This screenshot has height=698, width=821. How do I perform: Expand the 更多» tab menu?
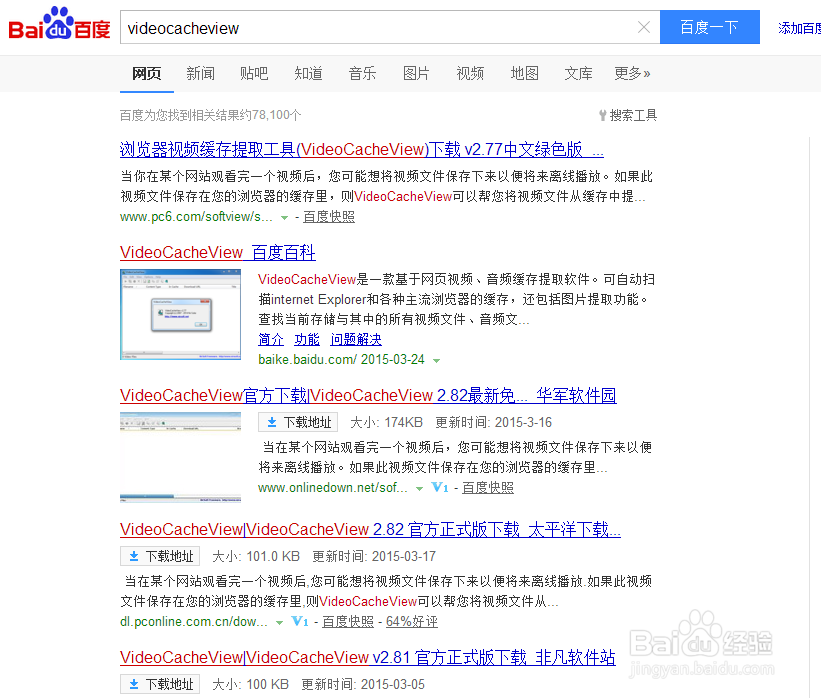tap(633, 73)
